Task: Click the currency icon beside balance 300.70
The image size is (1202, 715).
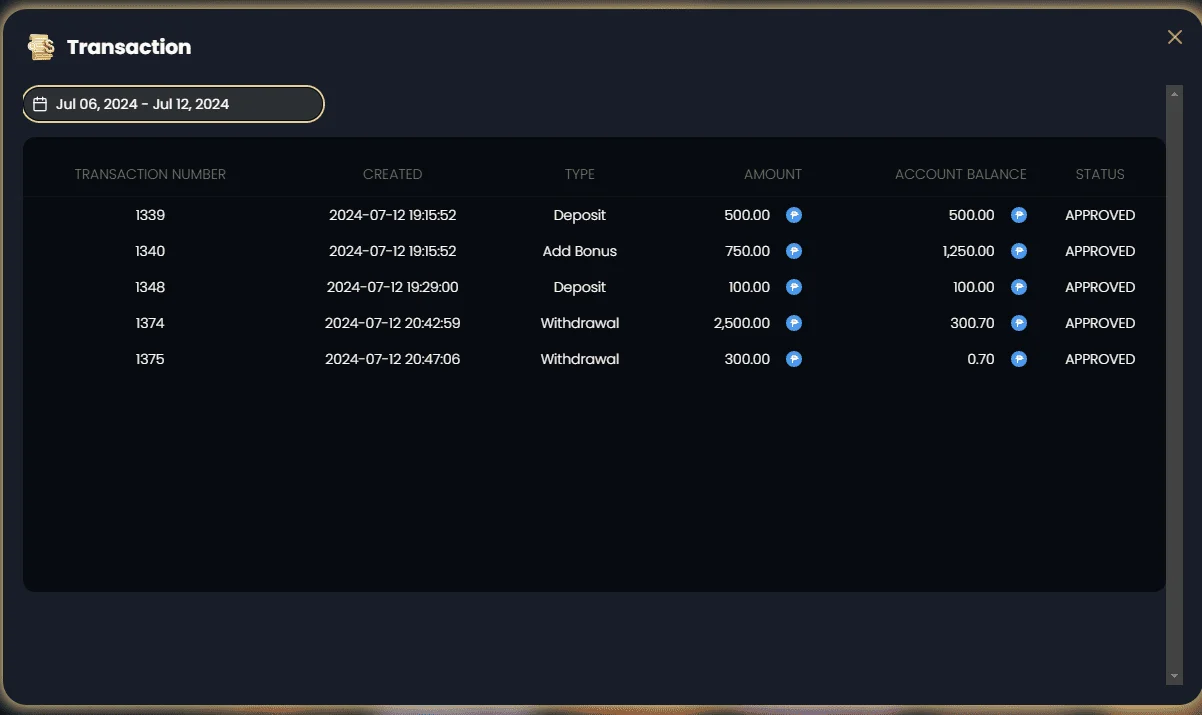Action: coord(1019,323)
